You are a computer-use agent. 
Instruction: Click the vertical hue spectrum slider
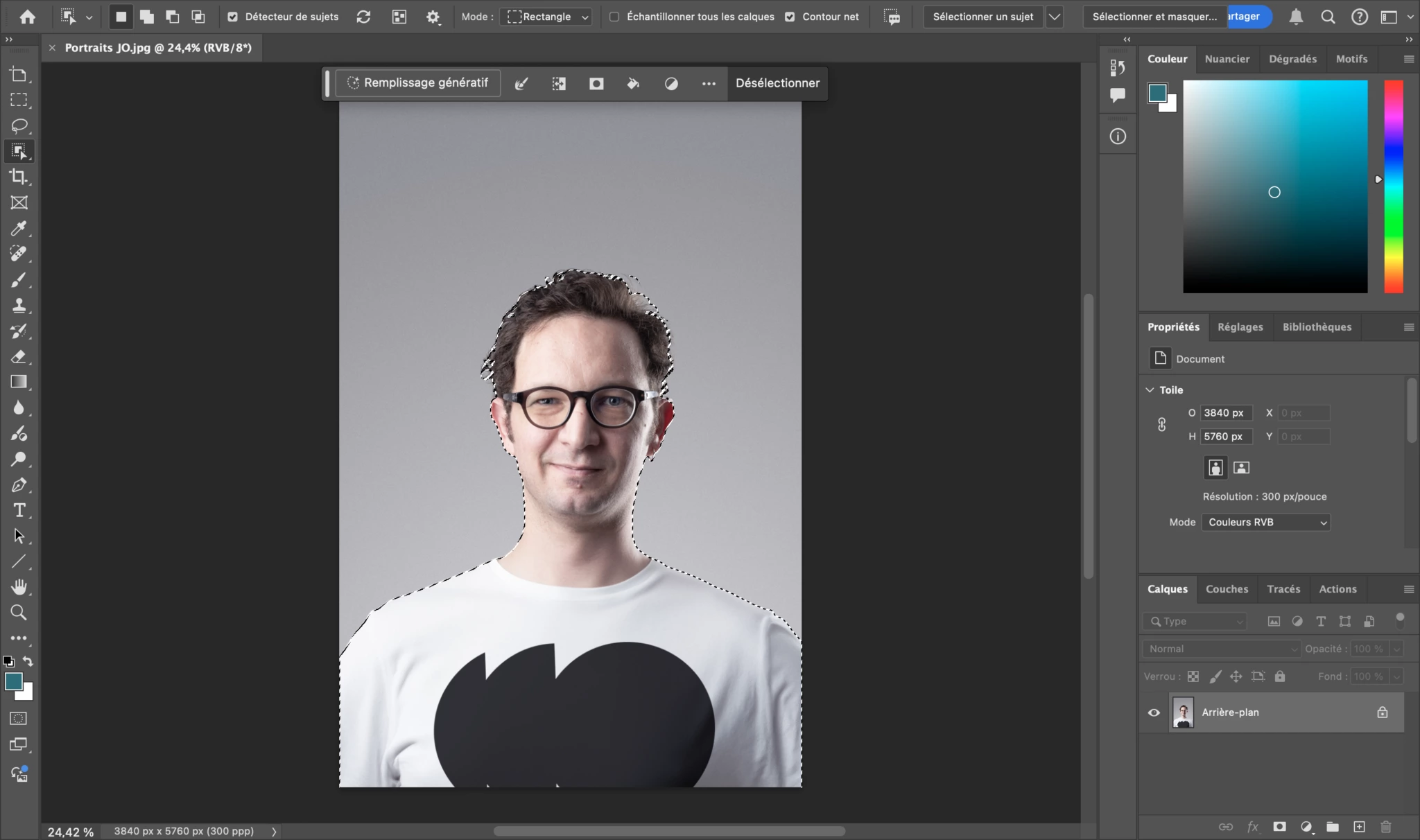[1394, 186]
